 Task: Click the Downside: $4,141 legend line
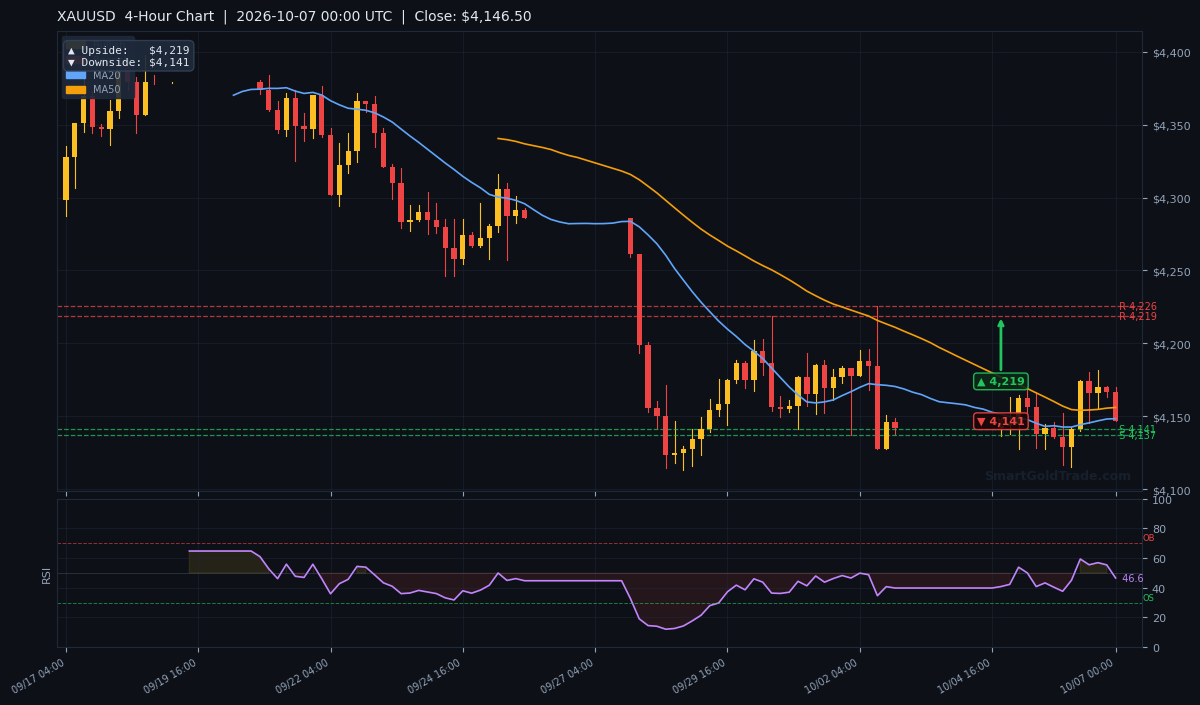coord(128,62)
